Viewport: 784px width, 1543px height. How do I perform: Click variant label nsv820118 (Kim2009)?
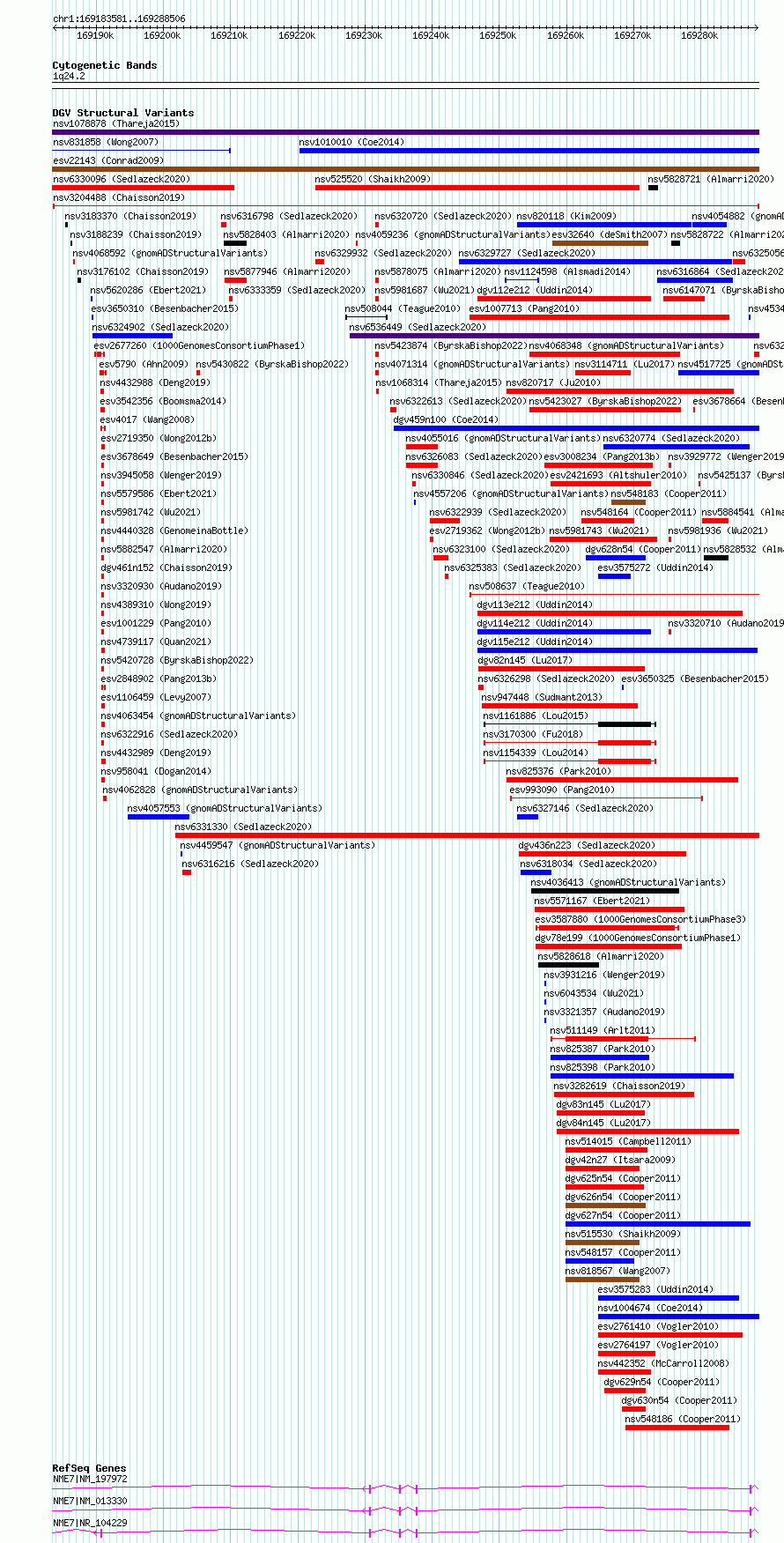(x=566, y=216)
